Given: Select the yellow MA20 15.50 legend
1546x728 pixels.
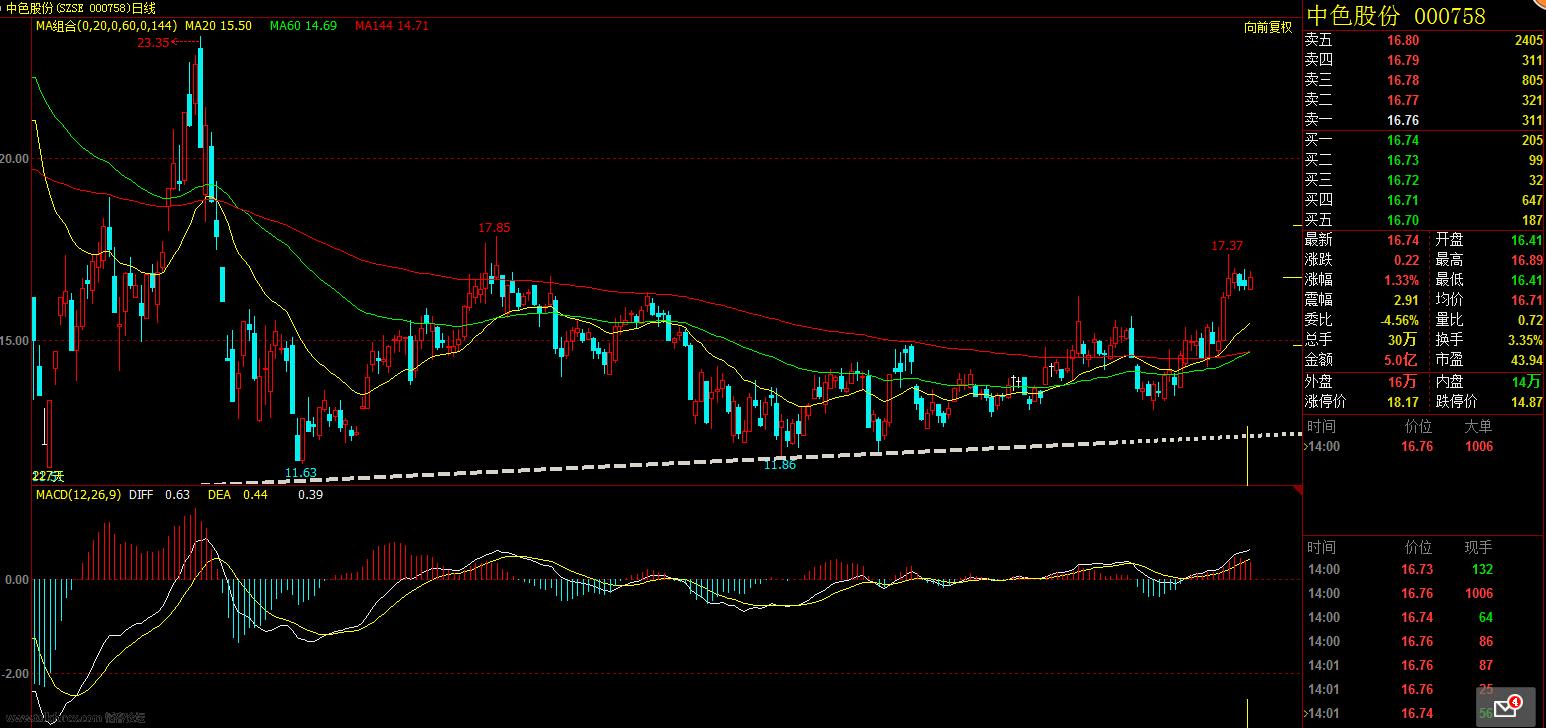Looking at the screenshot, I should coord(218,25).
